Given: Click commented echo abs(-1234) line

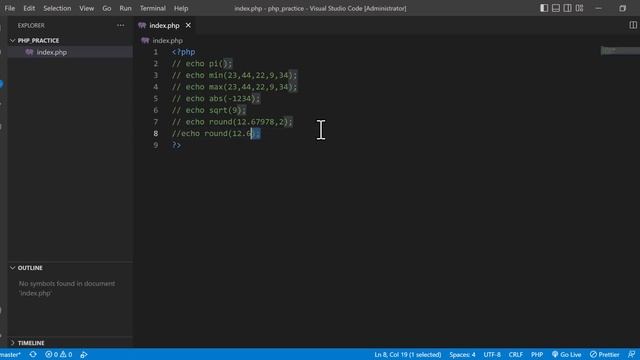Looking at the screenshot, I should pos(216,98).
